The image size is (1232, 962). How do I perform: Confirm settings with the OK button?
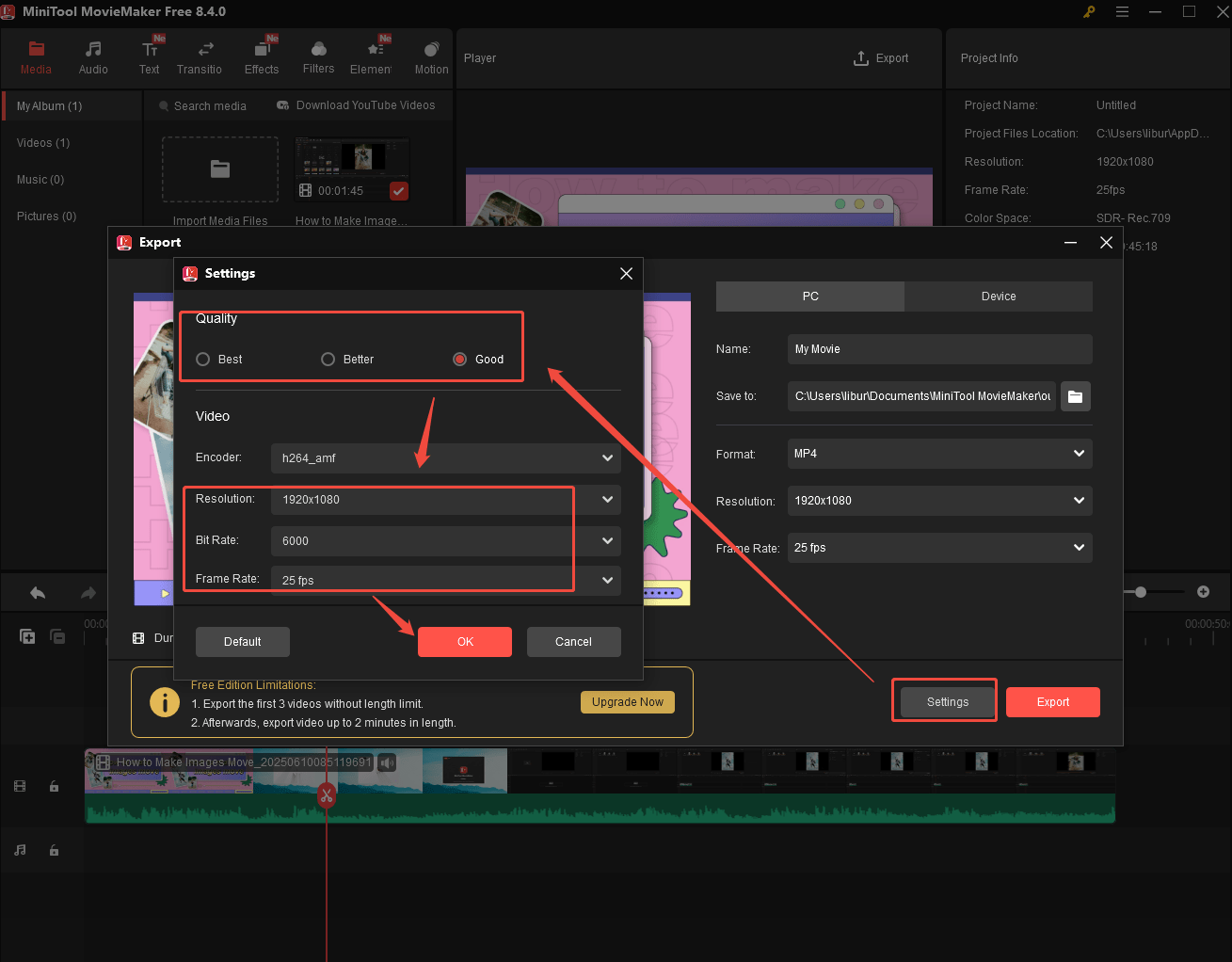[464, 641]
